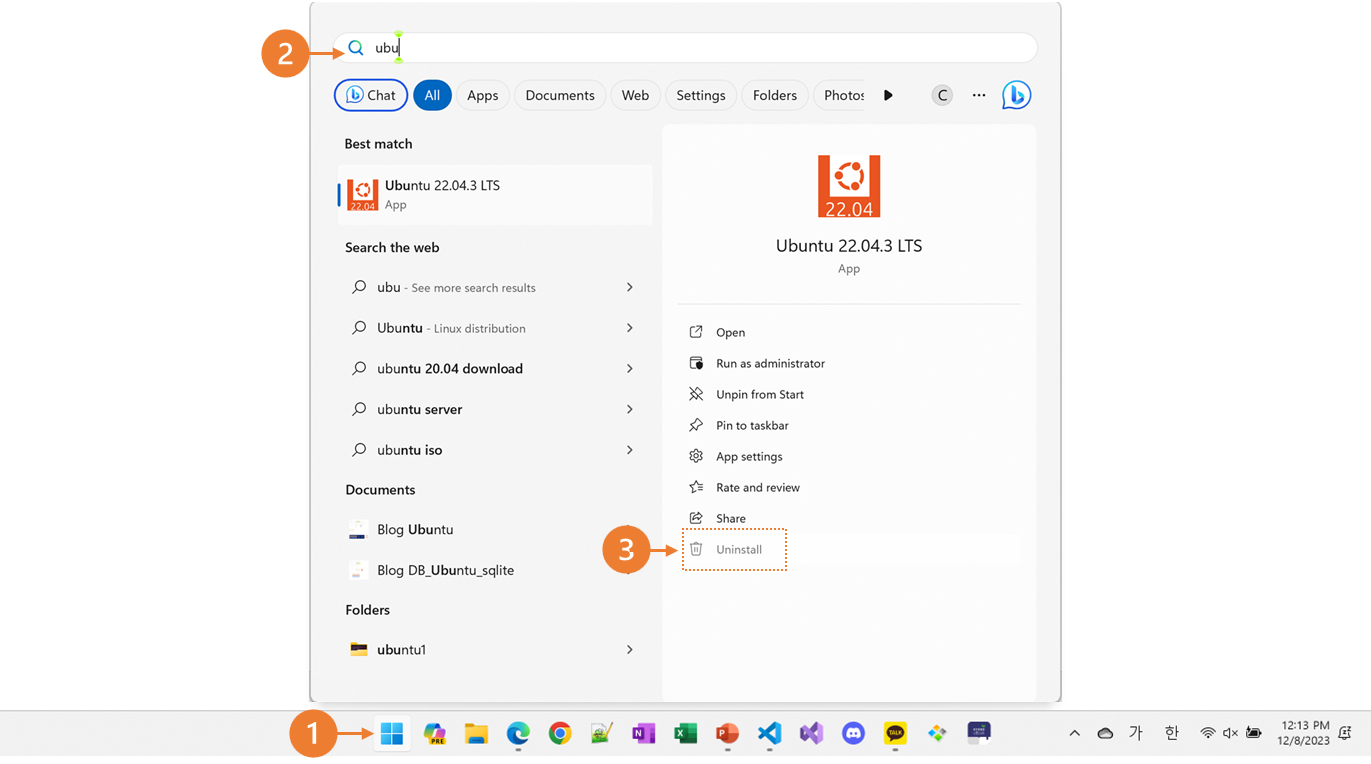Open the 'Blog DB_Ubuntu_sqlite' document result
This screenshot has width=1371, height=764.
coord(495,570)
